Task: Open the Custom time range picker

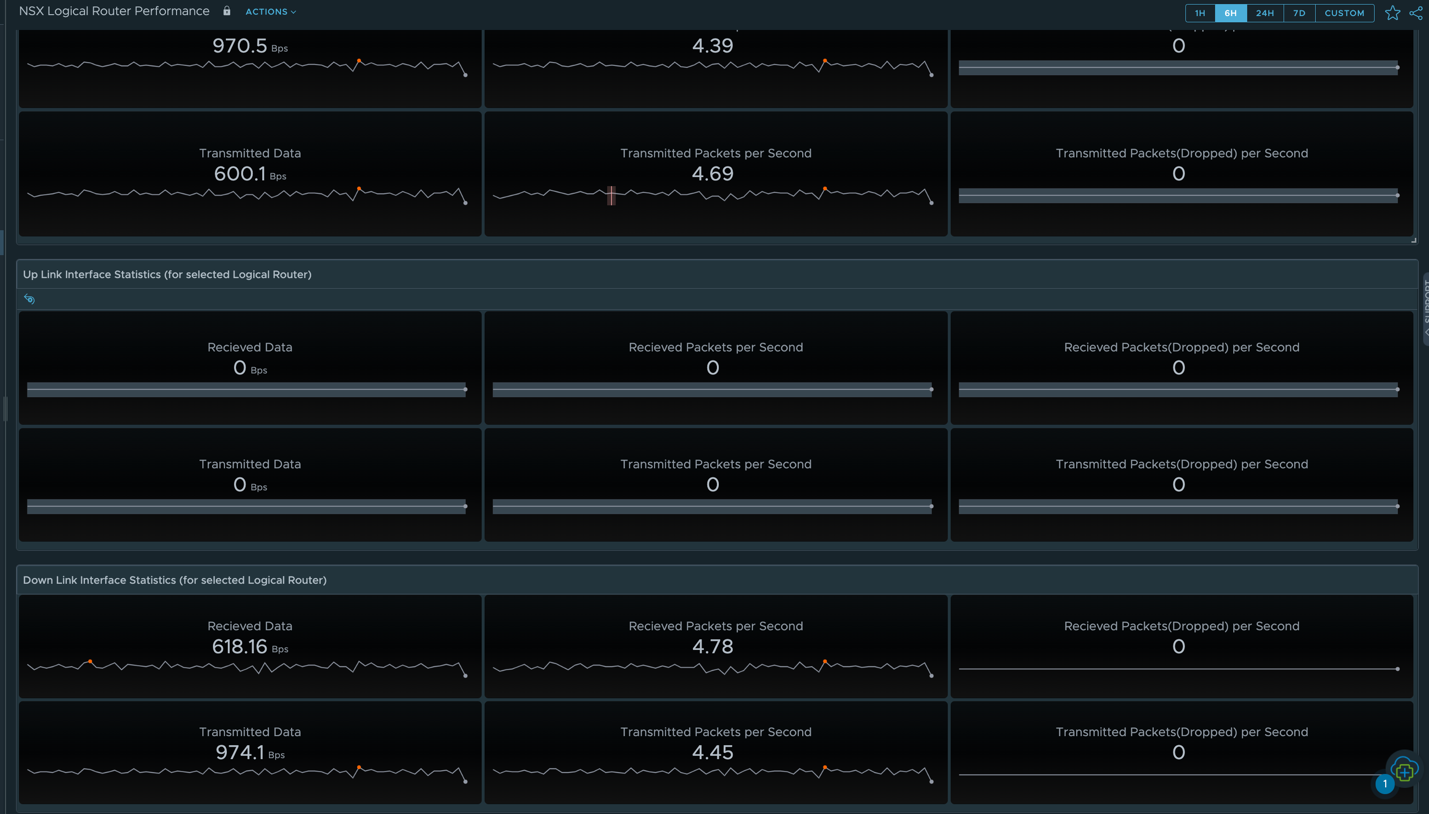Action: point(1344,13)
